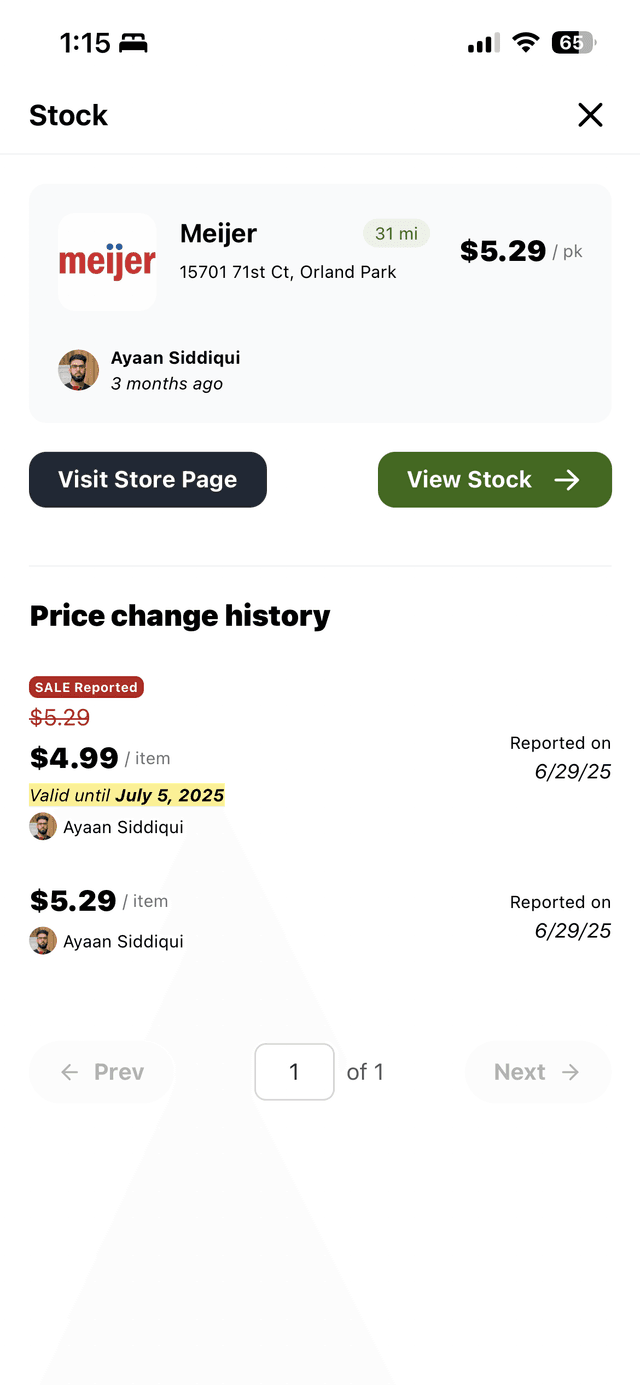Tap the battery indicator showing 65

574,43
